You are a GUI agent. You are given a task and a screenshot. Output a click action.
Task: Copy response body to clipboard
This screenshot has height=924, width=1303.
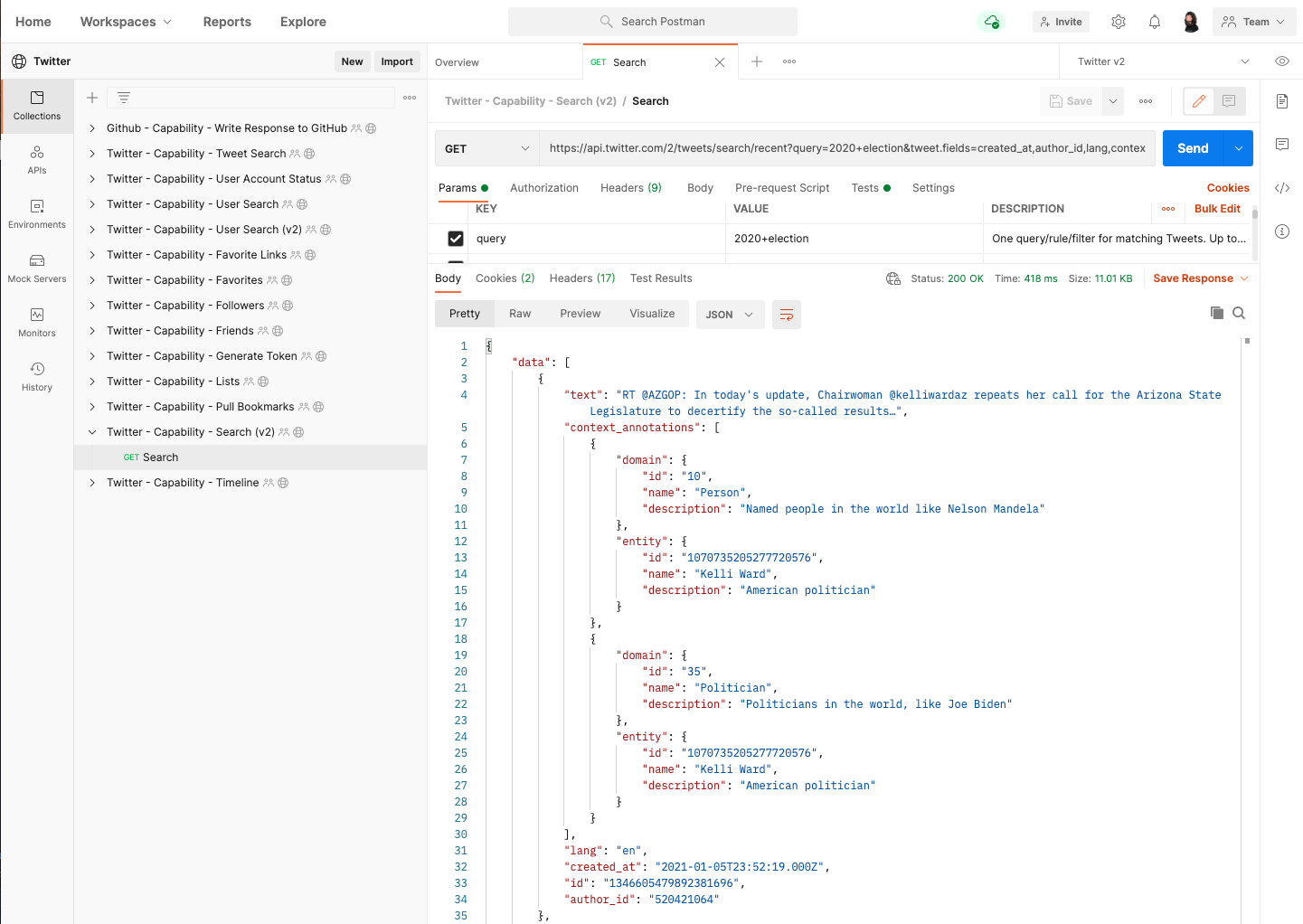click(1217, 313)
